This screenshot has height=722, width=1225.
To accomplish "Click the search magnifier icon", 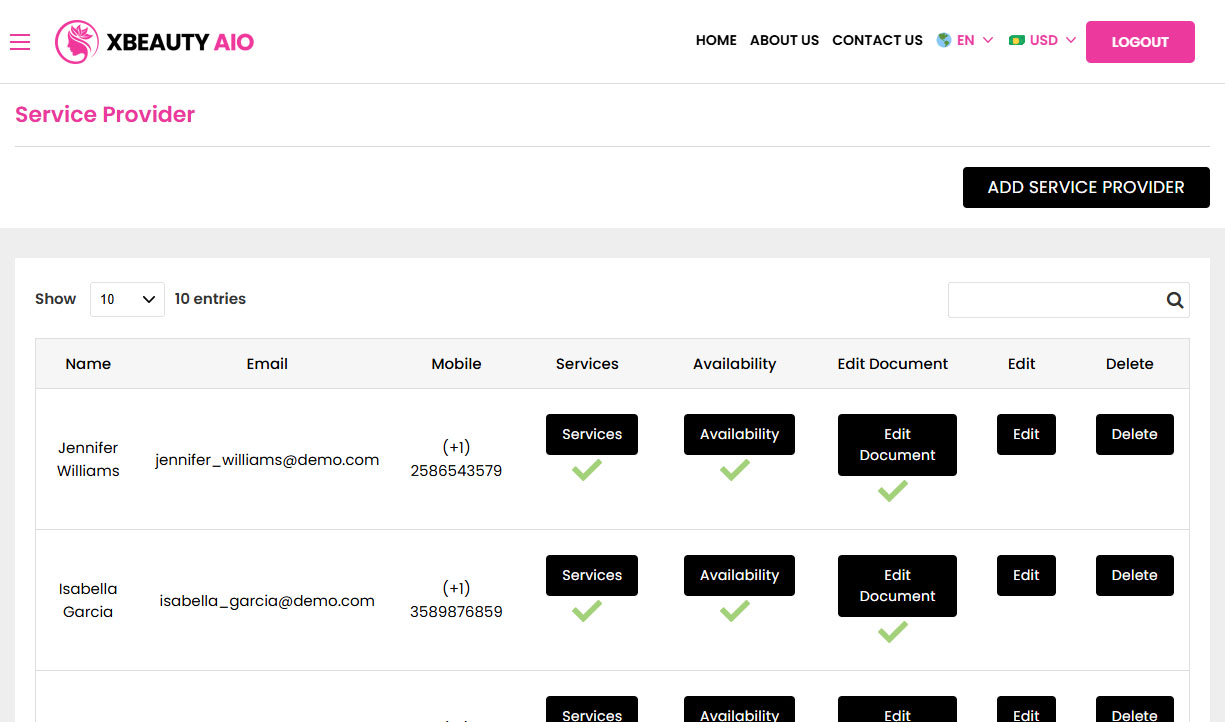I will (1174, 300).
